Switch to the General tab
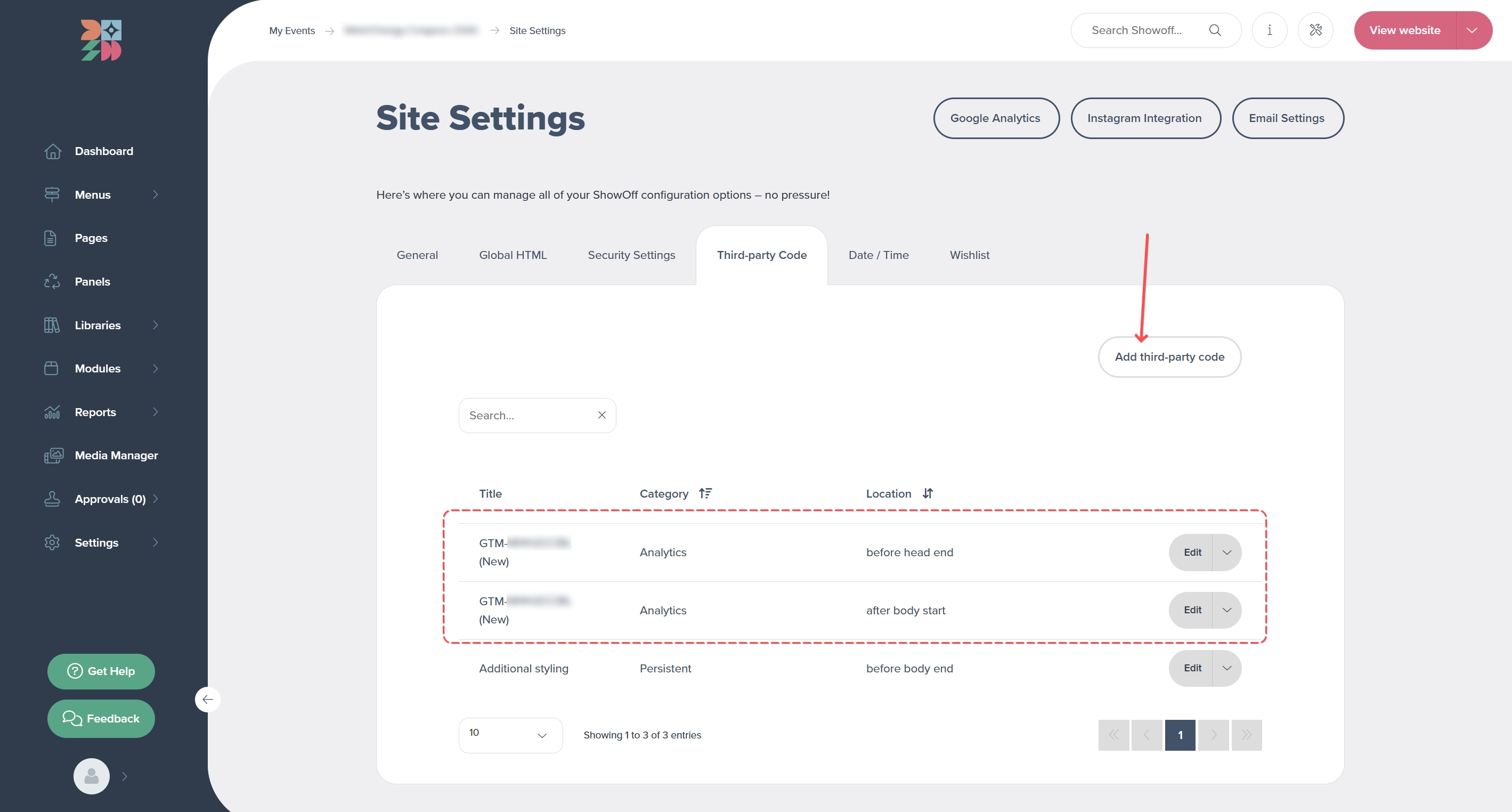This screenshot has height=812, width=1512. click(417, 255)
